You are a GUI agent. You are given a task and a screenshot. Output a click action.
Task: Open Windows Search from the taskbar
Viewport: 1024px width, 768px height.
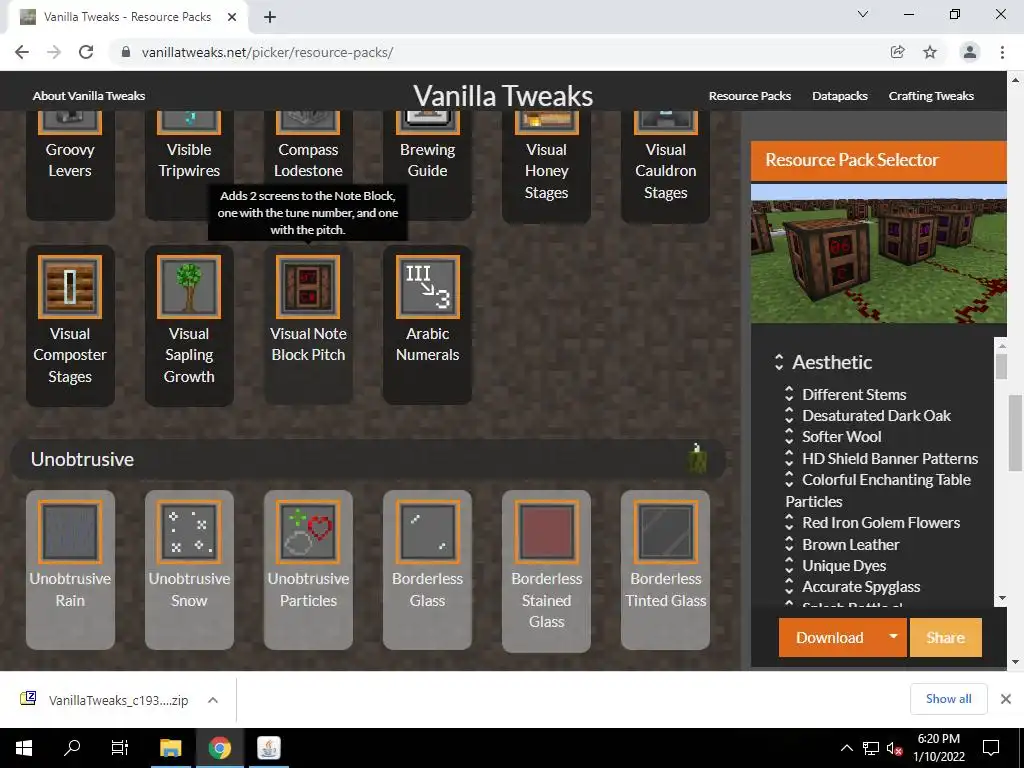72,748
